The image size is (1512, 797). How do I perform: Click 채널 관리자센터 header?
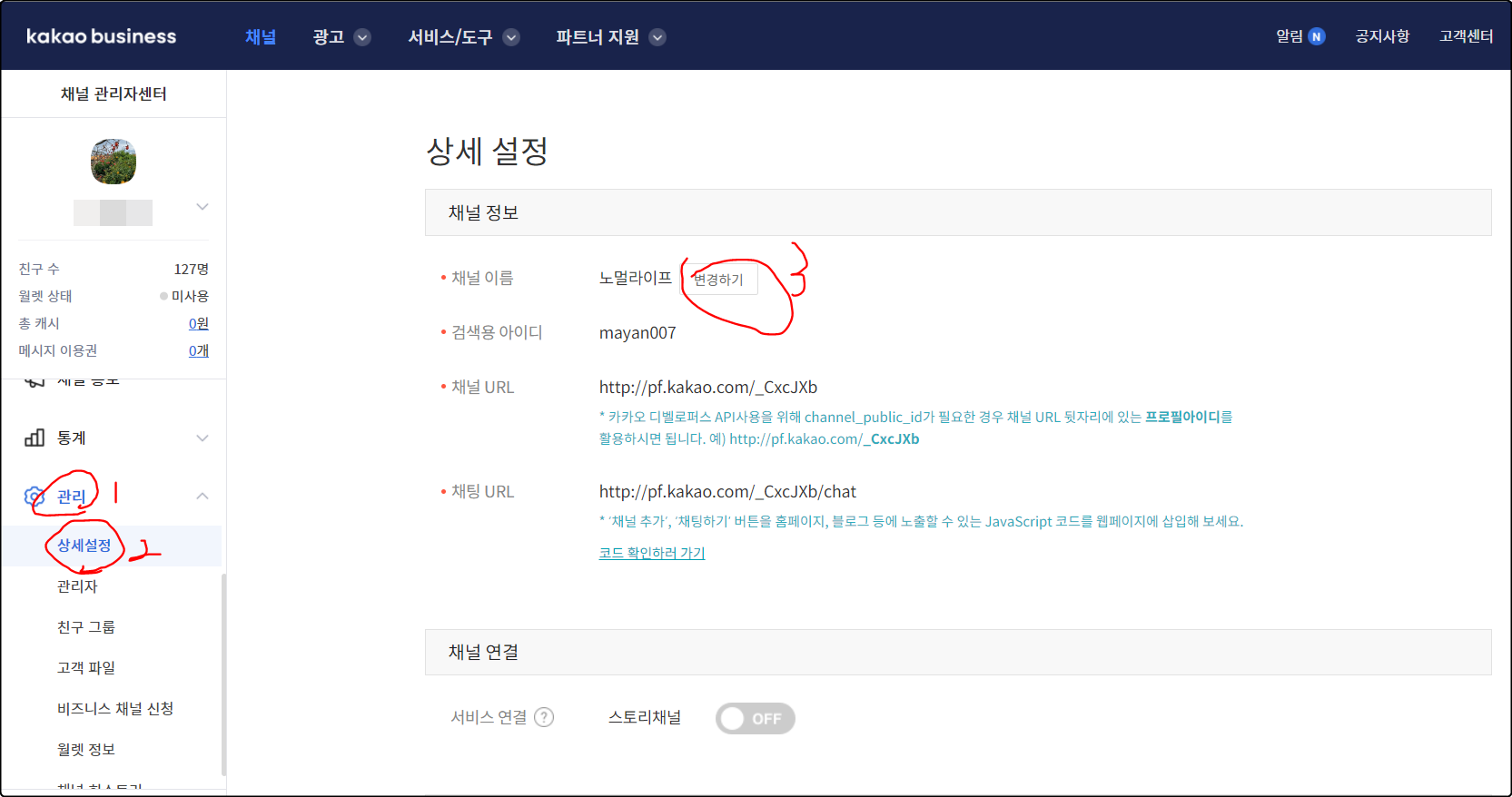point(114,93)
